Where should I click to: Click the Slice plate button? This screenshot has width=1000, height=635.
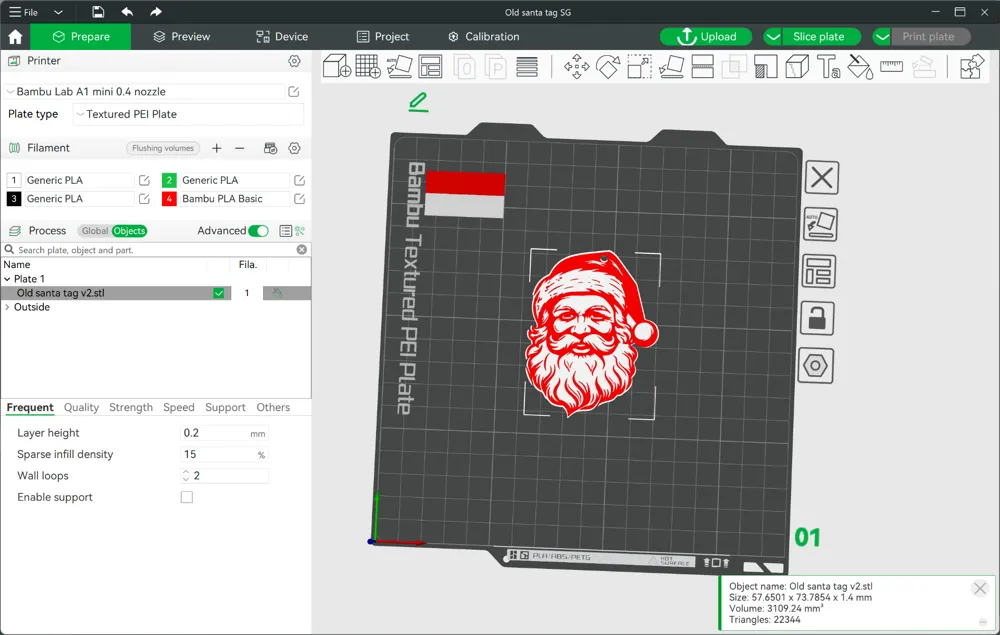tap(819, 37)
